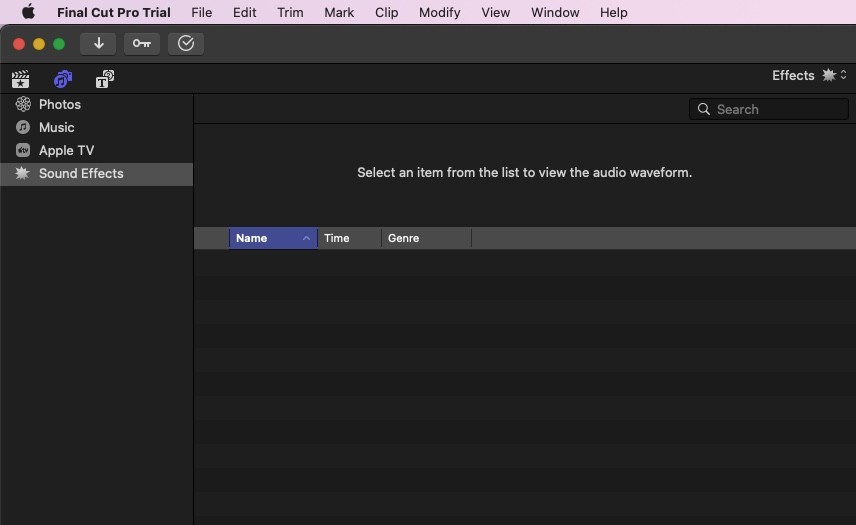Viewport: 856px width, 525px height.
Task: Select Sound Effects in the sidebar
Action: (97, 174)
